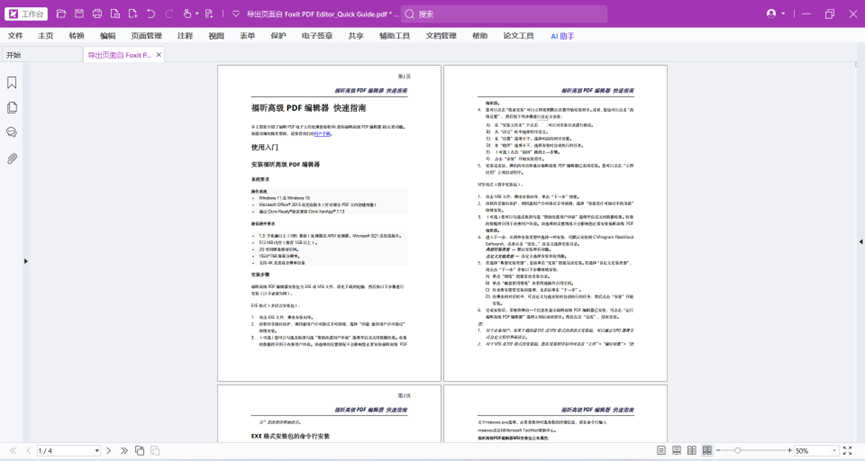Go to next page arrow icon

point(109,451)
